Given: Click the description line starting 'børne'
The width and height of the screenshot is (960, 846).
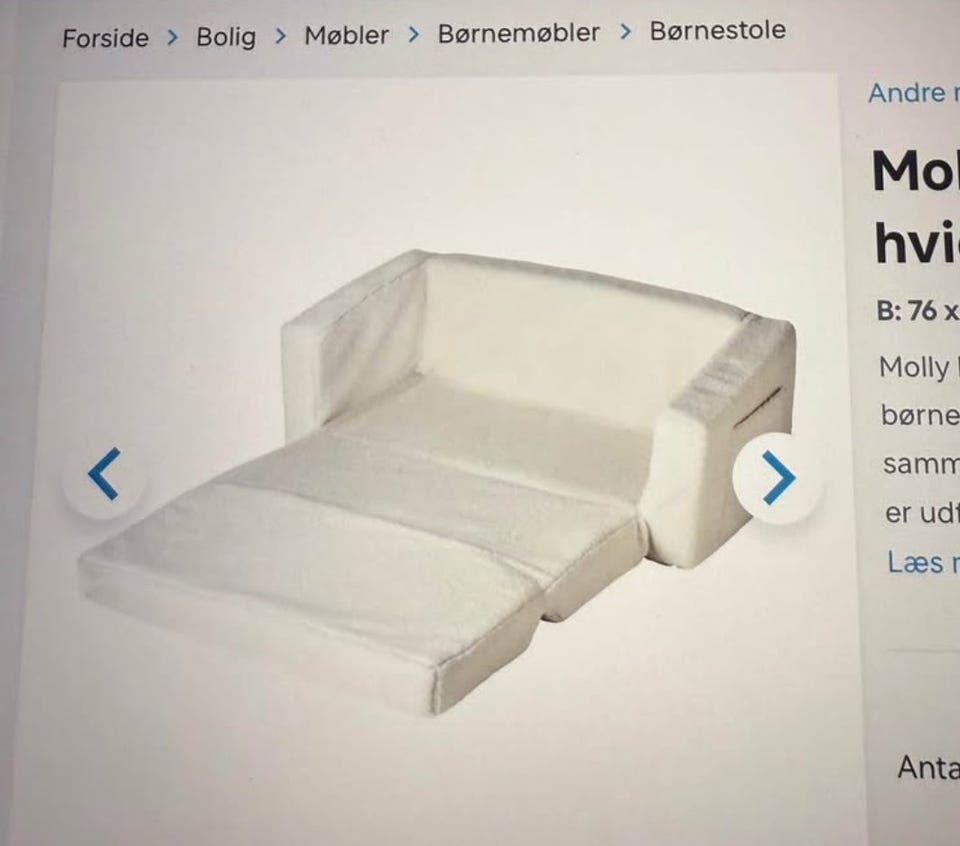Looking at the screenshot, I should coord(920,416).
